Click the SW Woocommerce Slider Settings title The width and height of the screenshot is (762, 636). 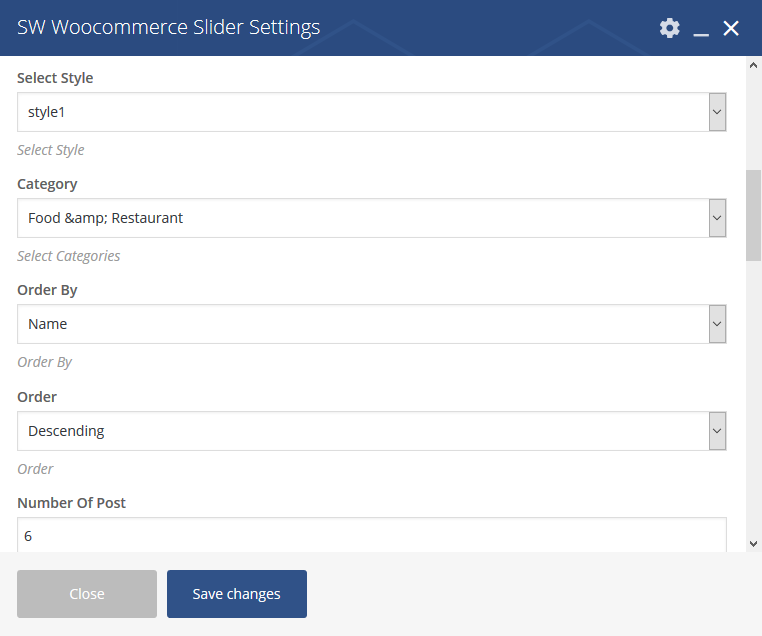(169, 27)
